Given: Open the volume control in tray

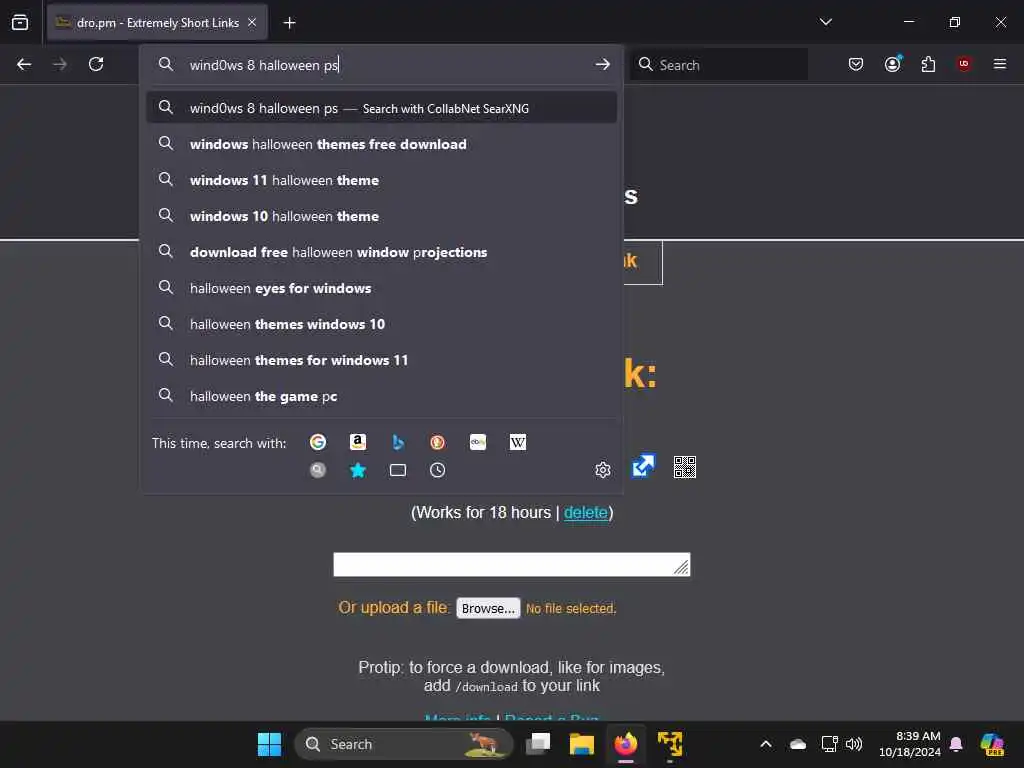Looking at the screenshot, I should coord(854,744).
